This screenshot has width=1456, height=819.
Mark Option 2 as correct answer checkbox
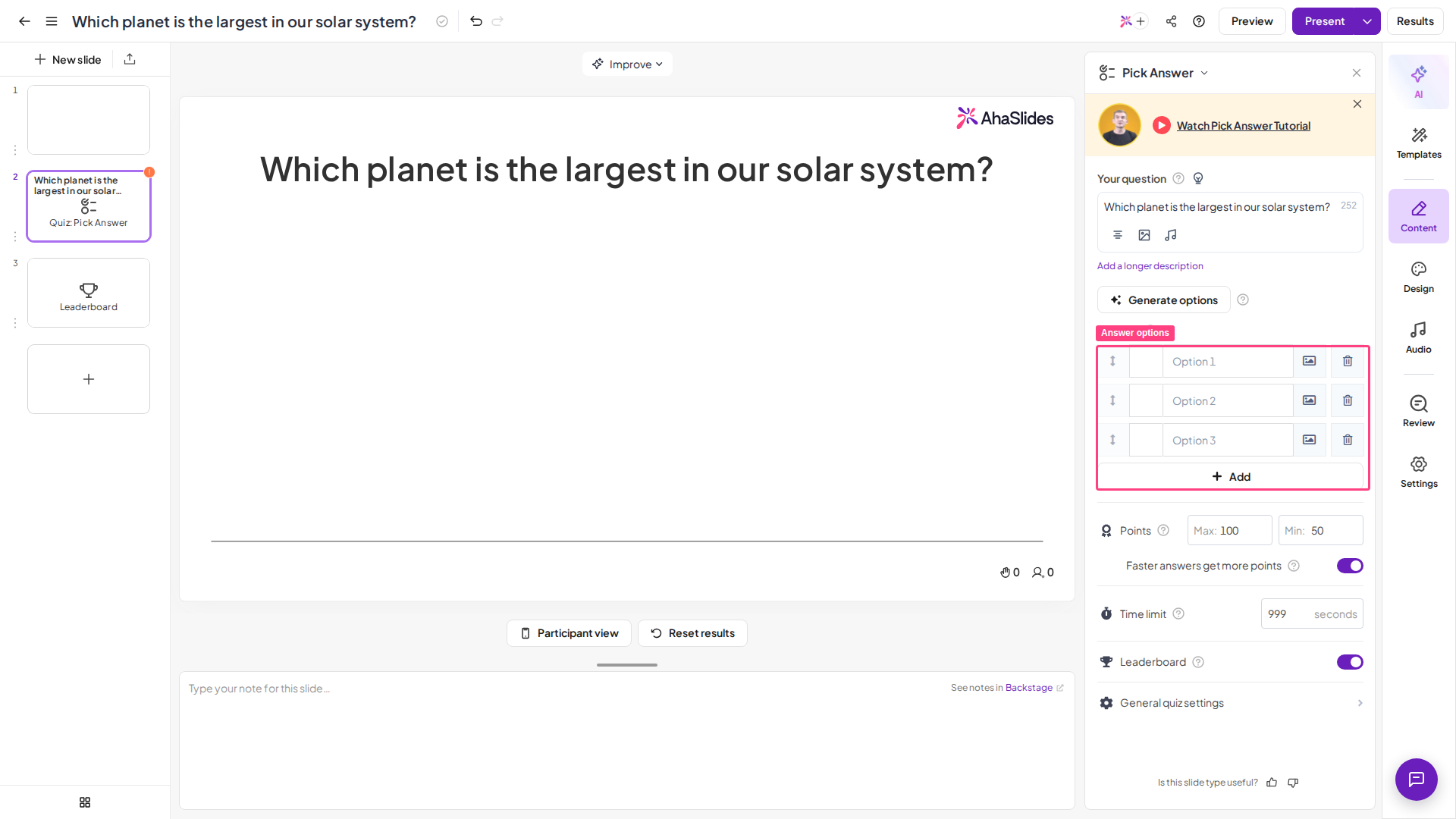1146,400
